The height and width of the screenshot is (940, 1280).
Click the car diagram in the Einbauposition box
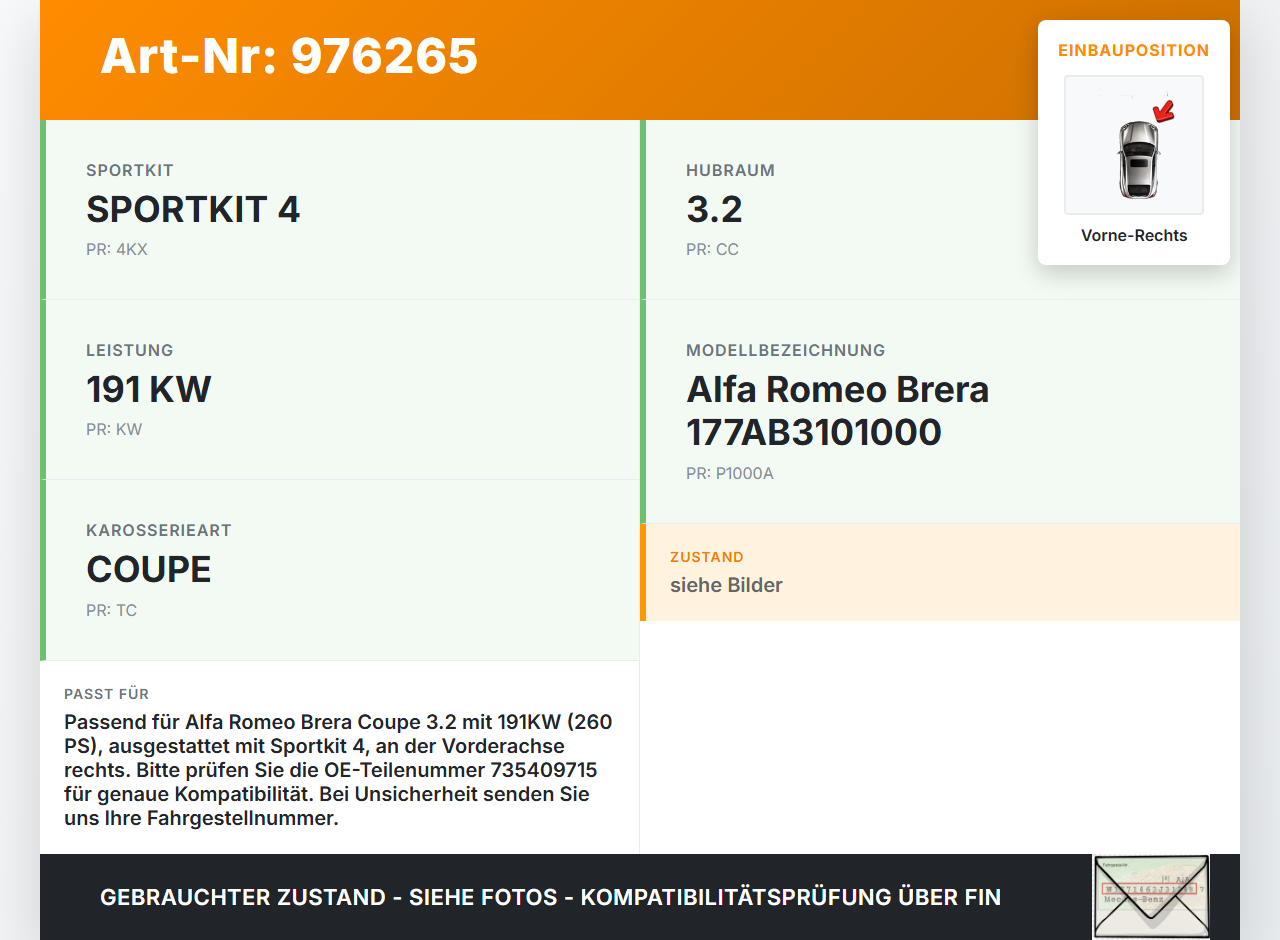(x=1133, y=145)
